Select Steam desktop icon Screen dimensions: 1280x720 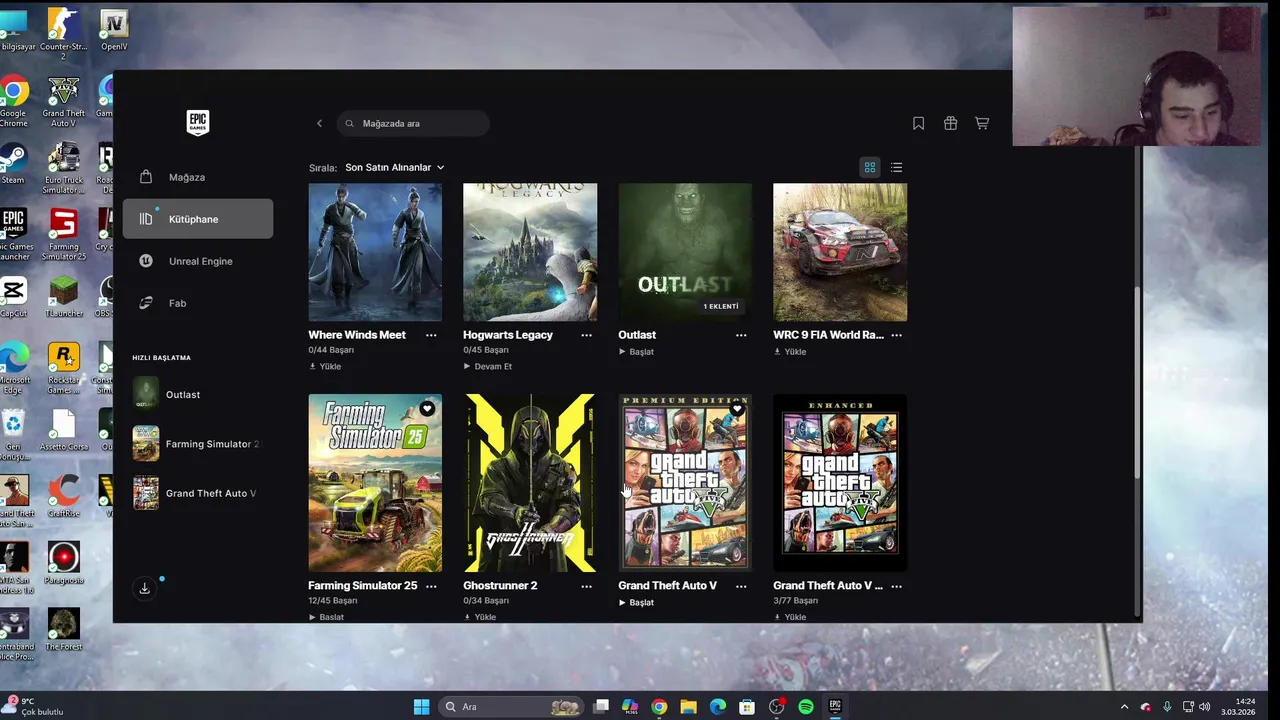point(13,165)
